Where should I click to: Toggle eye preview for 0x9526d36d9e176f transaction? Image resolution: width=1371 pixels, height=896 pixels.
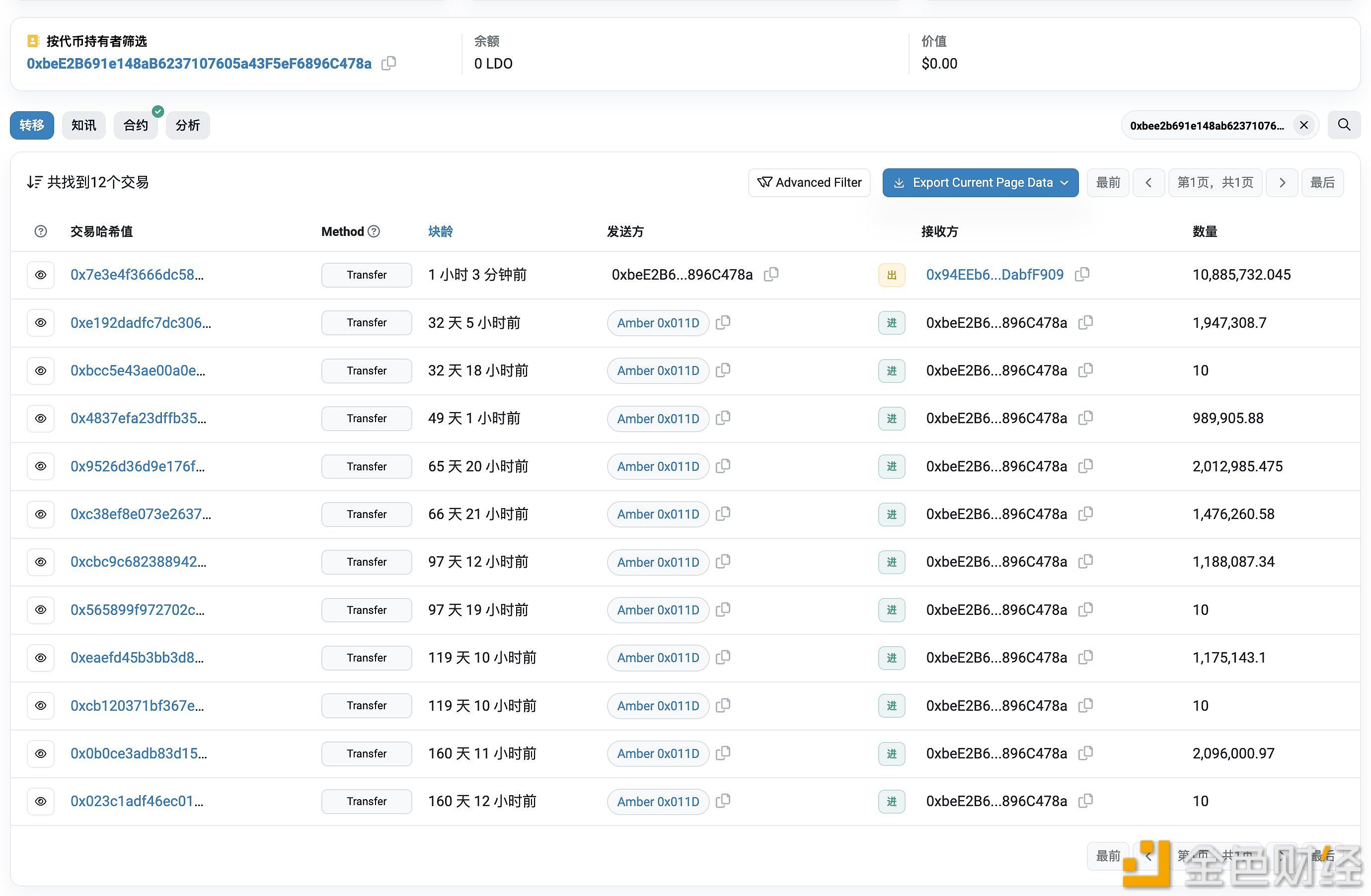tap(41, 466)
